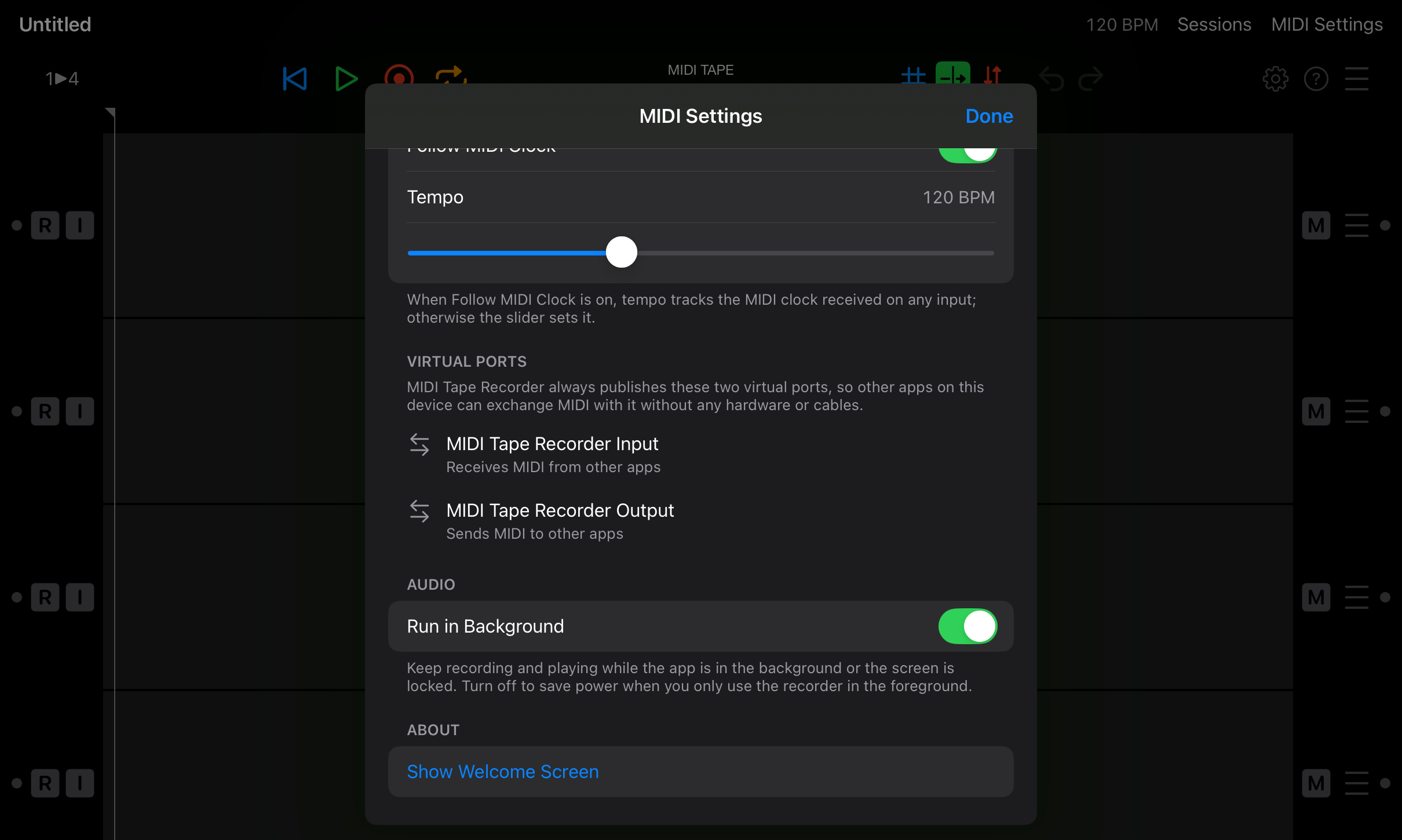Click 'Receives MIDI from other apps' text
The image size is (1402, 840).
553,467
